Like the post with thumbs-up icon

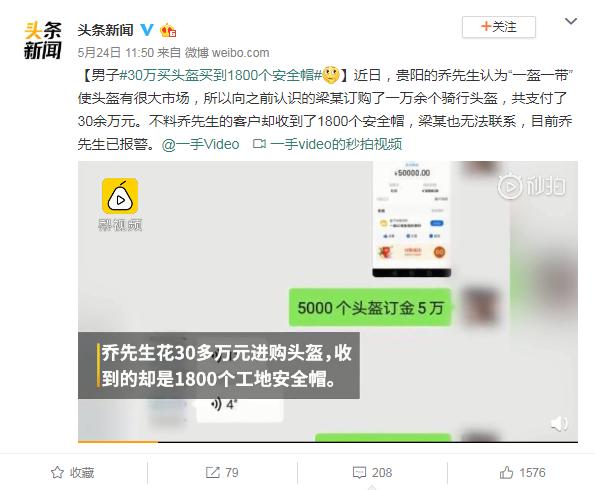tap(522, 473)
